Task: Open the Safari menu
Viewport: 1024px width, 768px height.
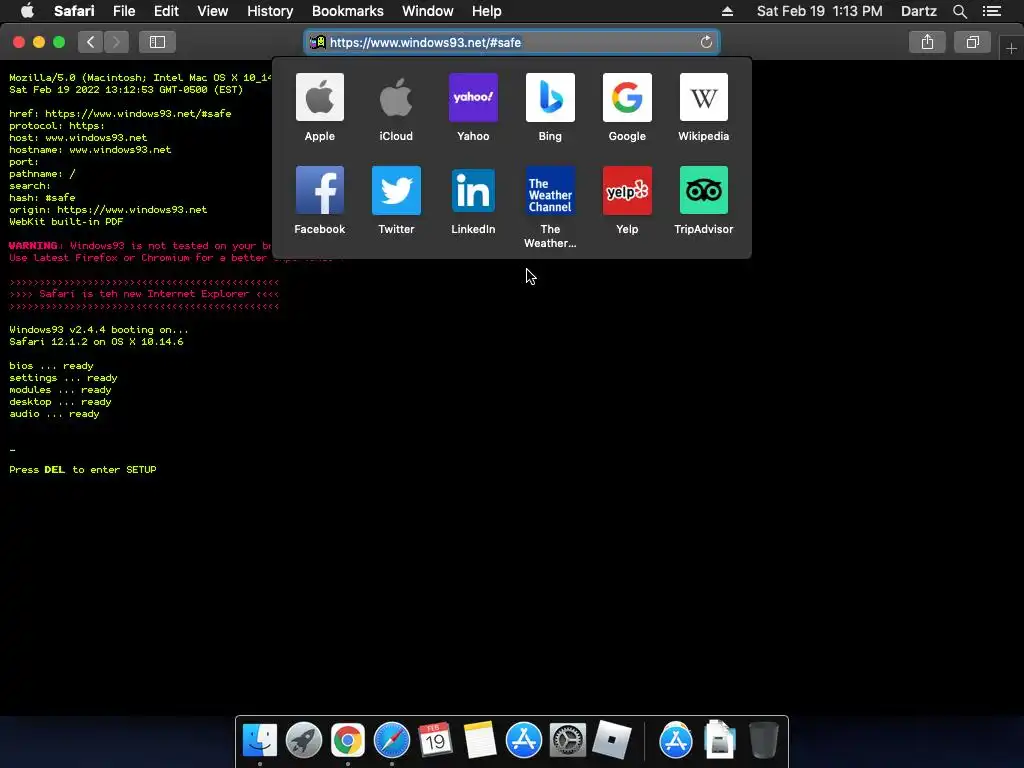Action: [74, 11]
